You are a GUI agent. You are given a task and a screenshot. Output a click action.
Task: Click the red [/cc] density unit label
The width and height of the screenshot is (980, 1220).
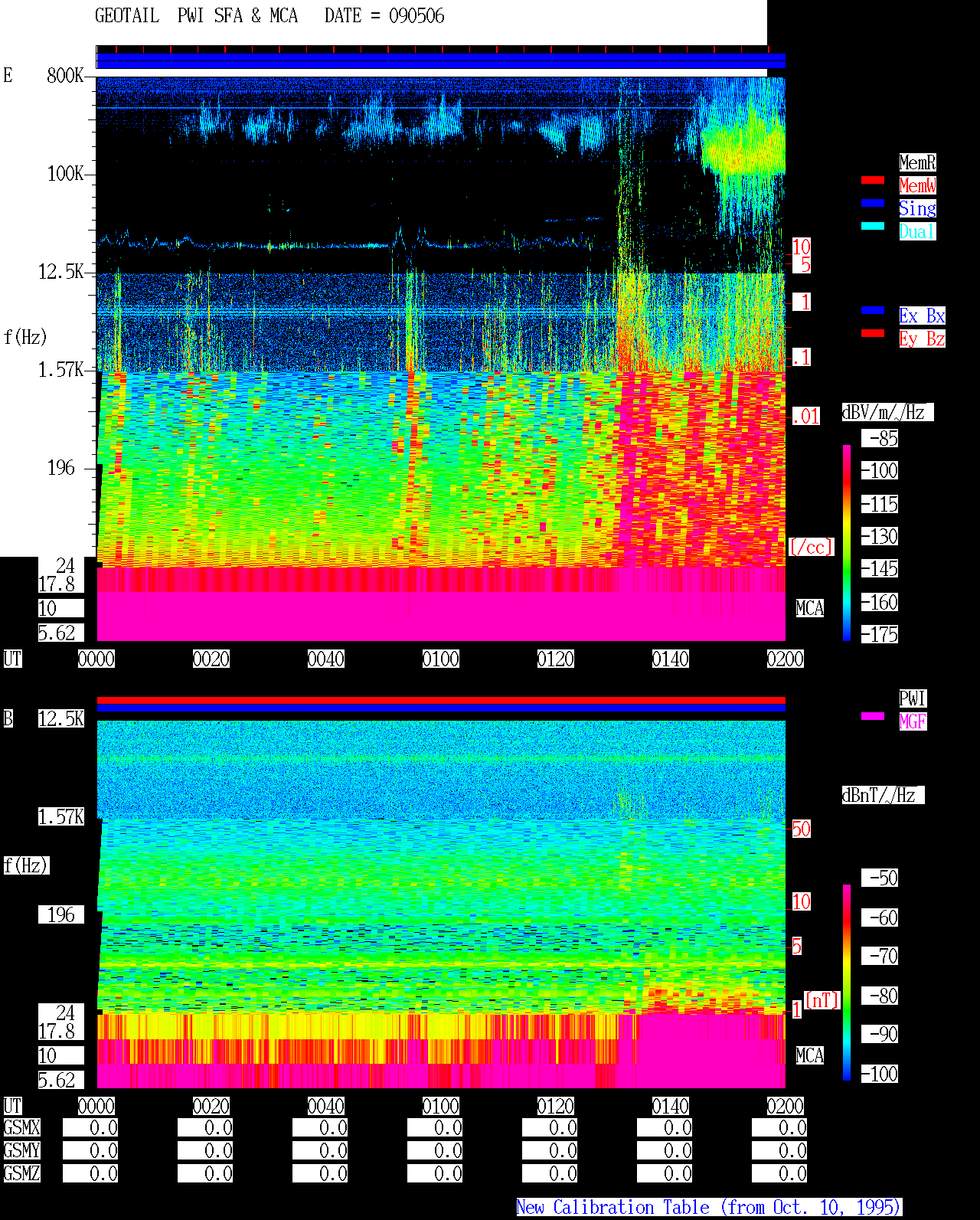(811, 547)
